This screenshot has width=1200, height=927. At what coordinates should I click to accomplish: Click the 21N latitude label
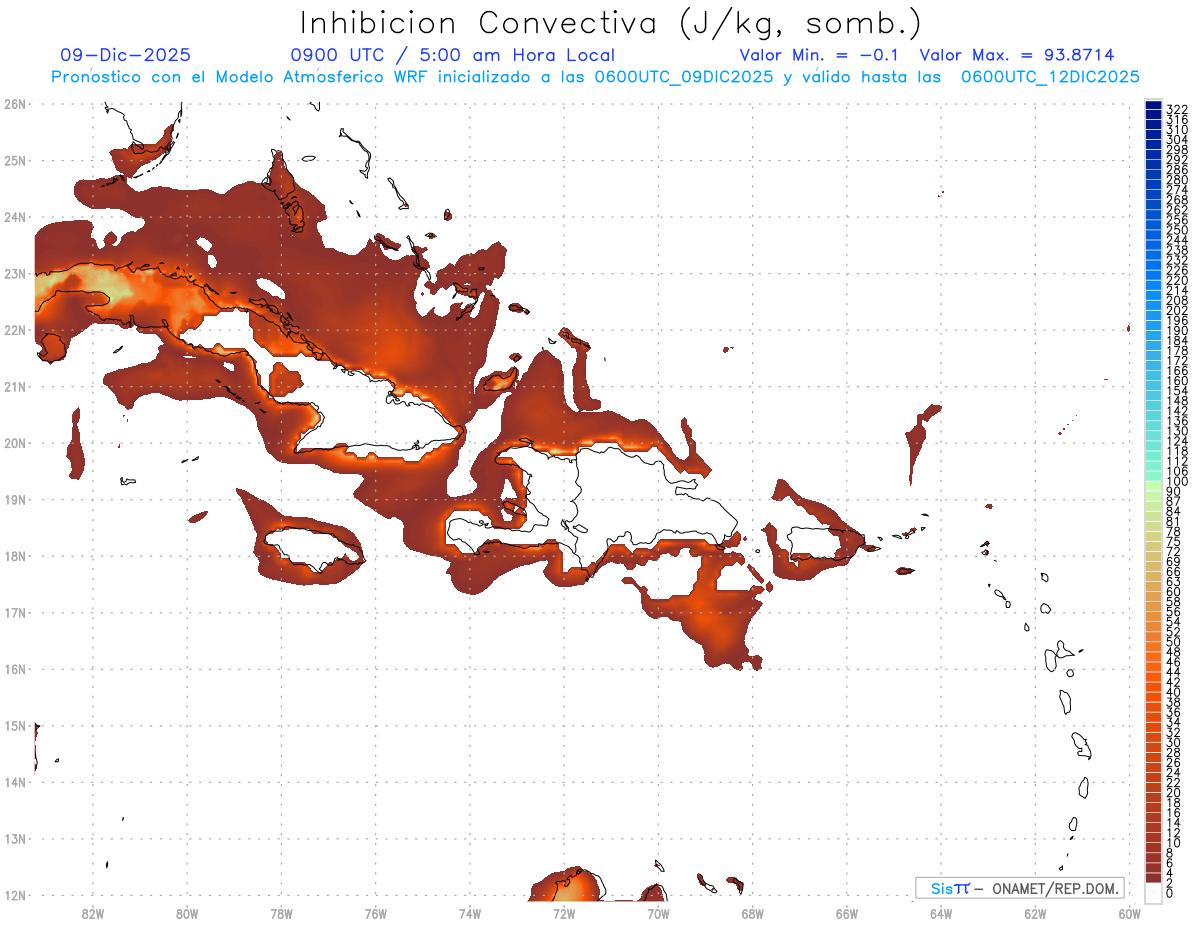15,386
